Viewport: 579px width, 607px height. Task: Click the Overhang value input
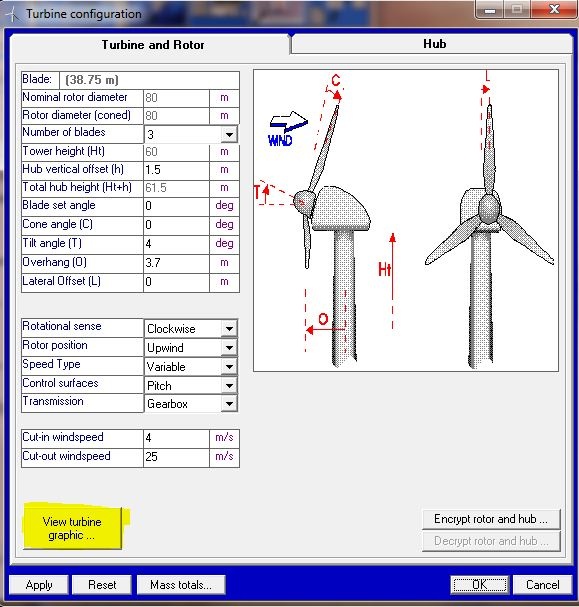[x=176, y=263]
